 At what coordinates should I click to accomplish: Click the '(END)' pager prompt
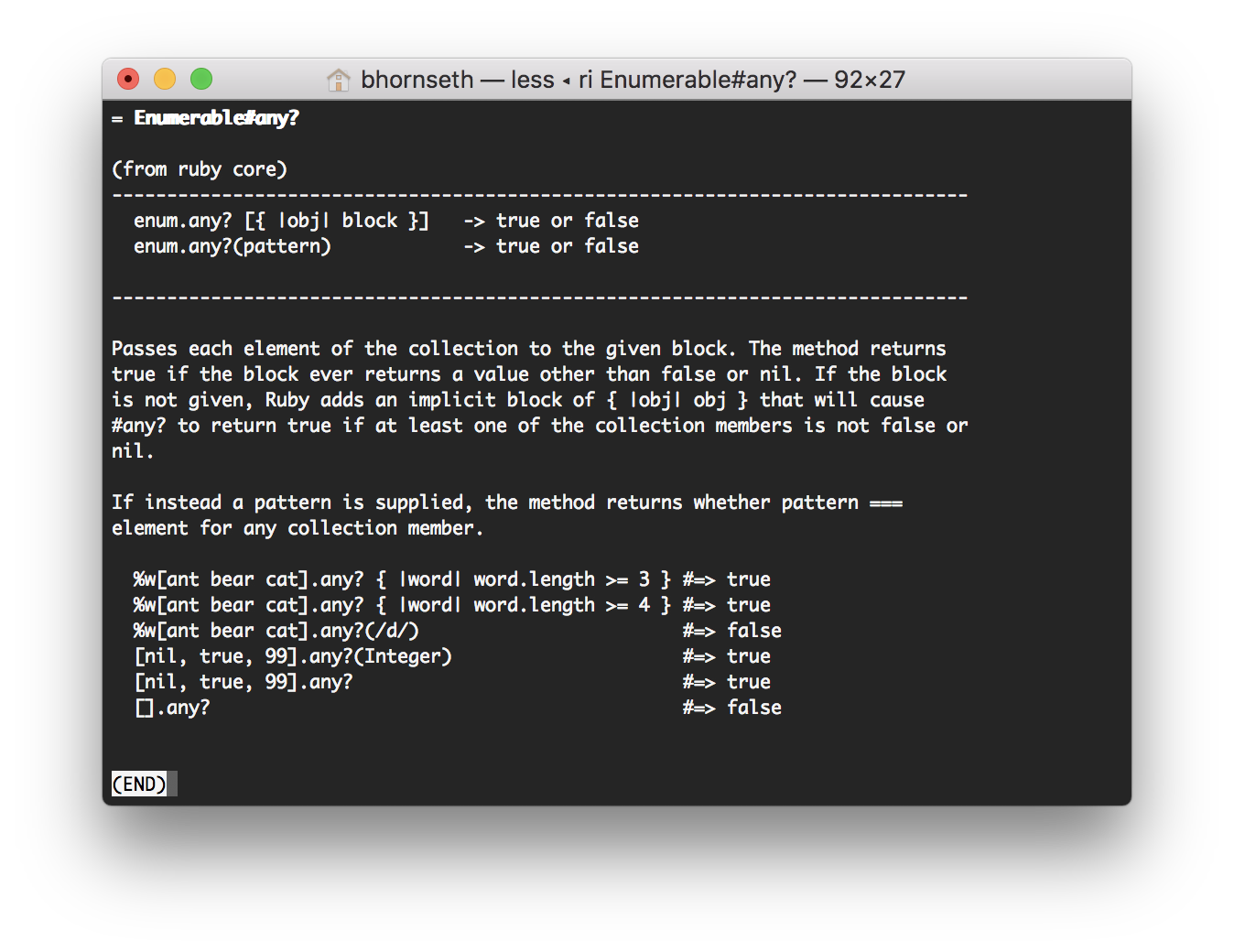139,784
